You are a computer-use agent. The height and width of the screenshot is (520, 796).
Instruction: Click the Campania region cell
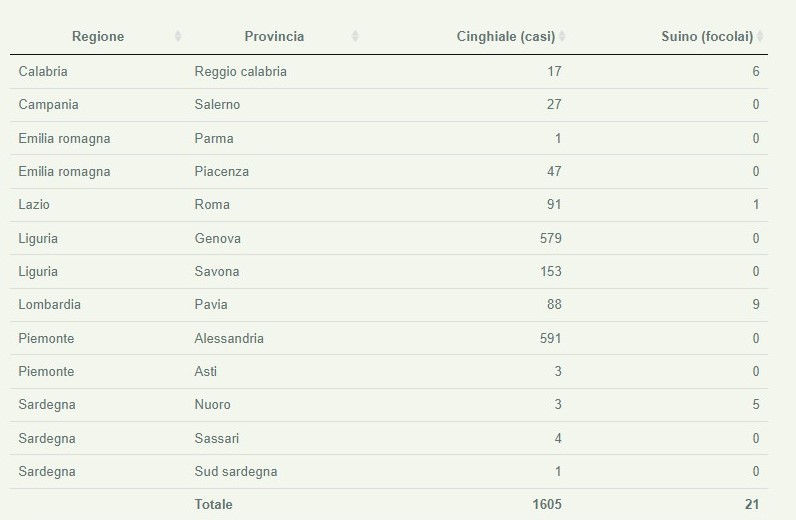pyautogui.click(x=48, y=105)
